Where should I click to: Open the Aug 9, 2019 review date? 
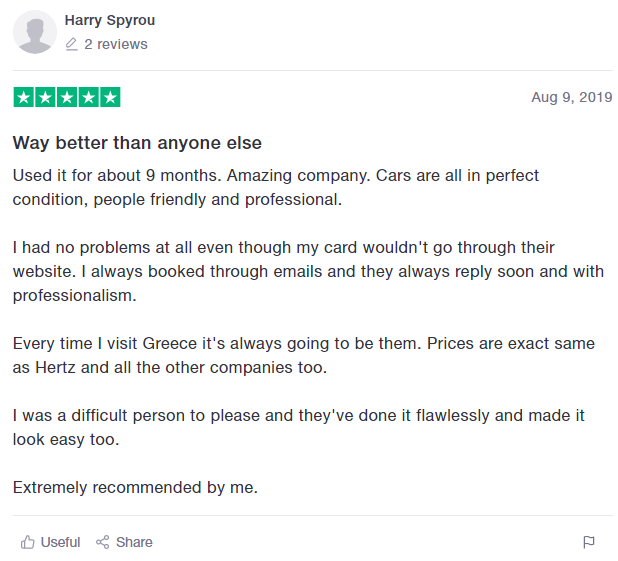click(x=571, y=97)
